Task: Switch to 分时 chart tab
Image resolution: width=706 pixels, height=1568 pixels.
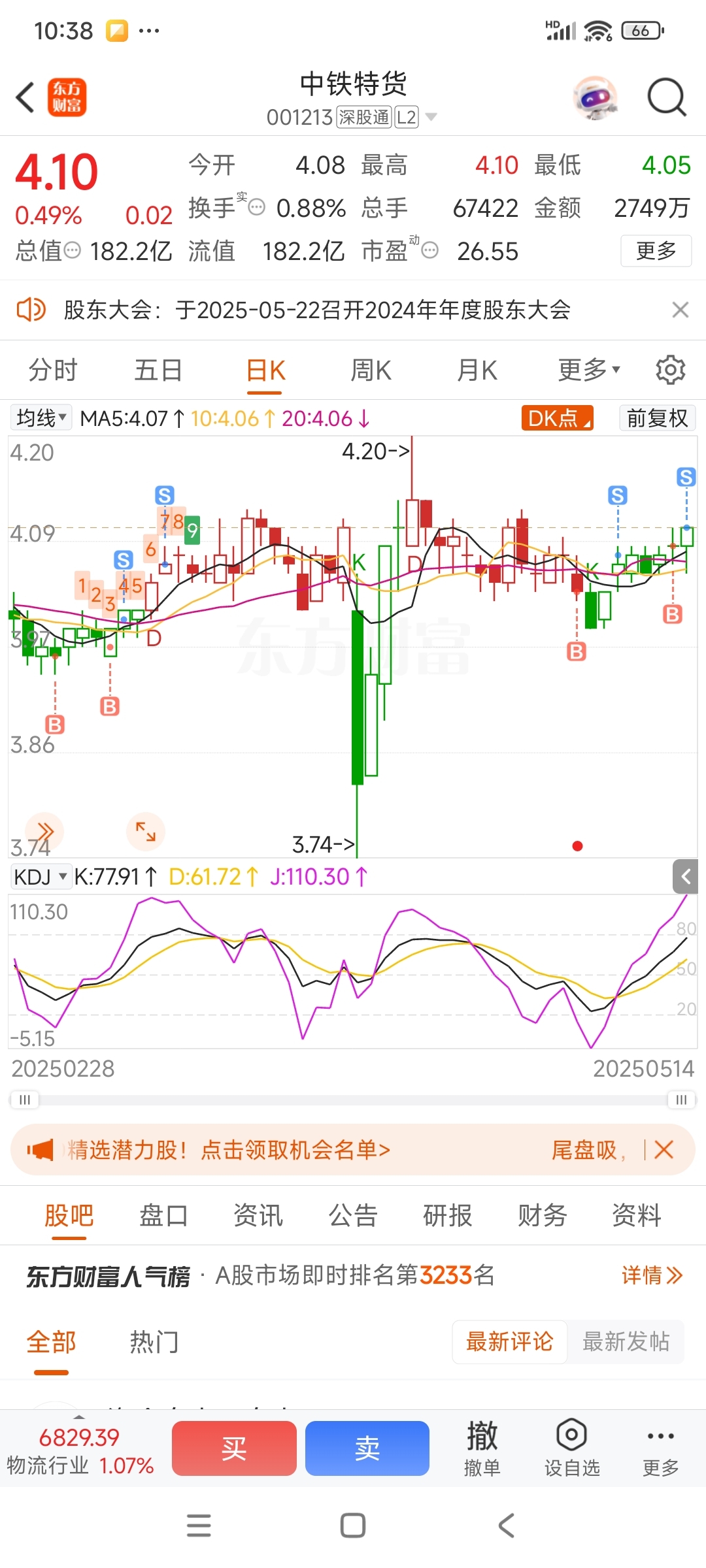Action: pyautogui.click(x=53, y=370)
